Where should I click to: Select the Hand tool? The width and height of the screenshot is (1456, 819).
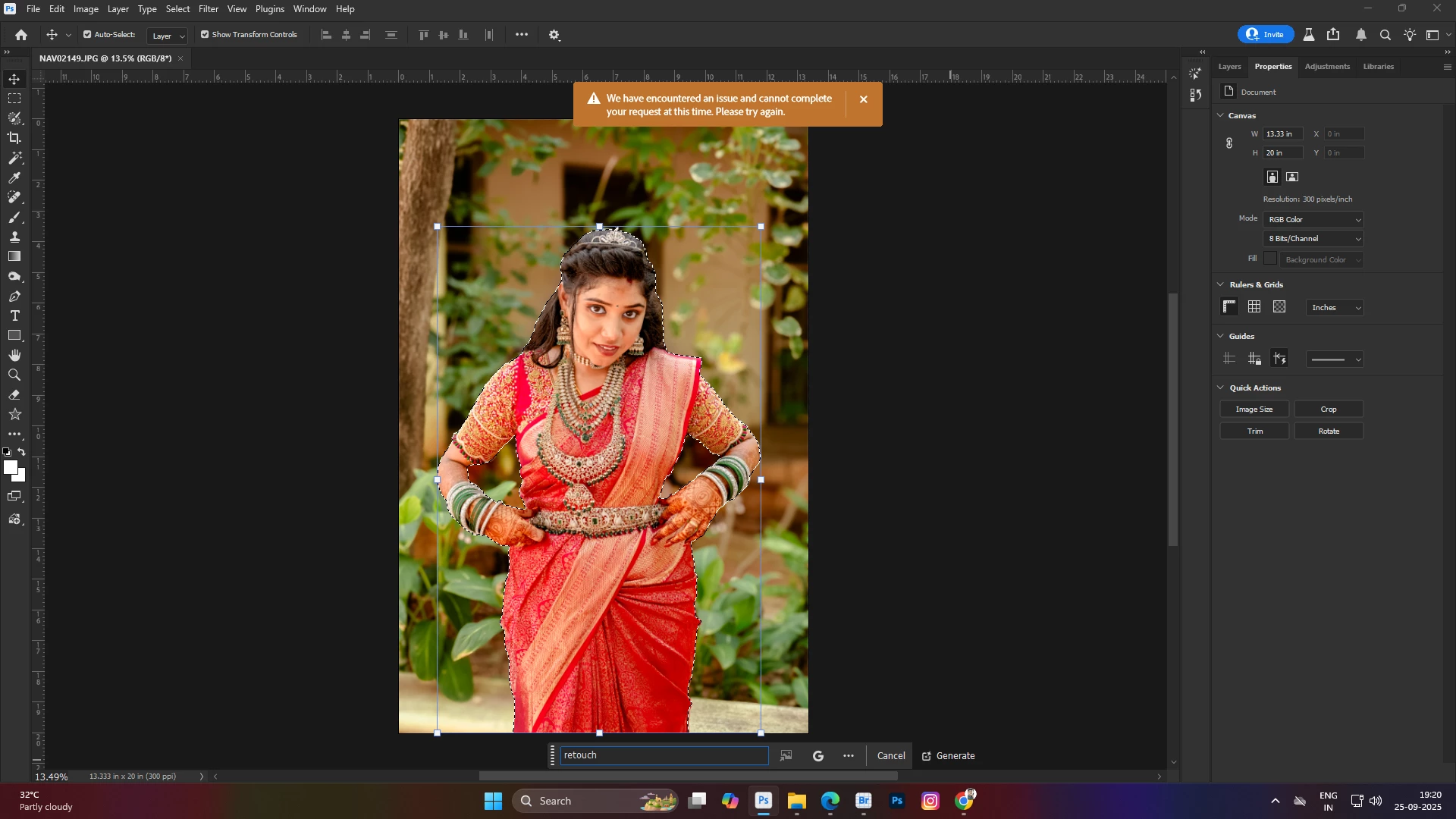tap(14, 355)
